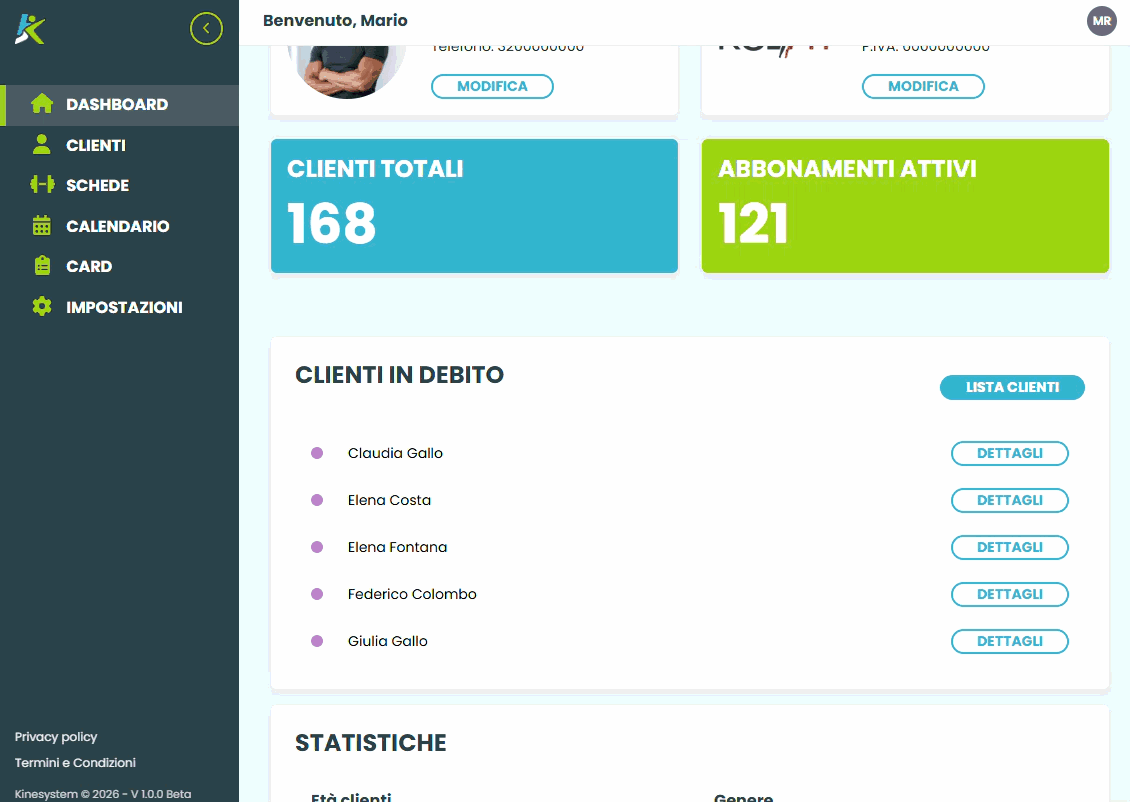Click the purple dot beside Claudia Gallo
Image resolution: width=1130 pixels, height=802 pixels.
[317, 453]
